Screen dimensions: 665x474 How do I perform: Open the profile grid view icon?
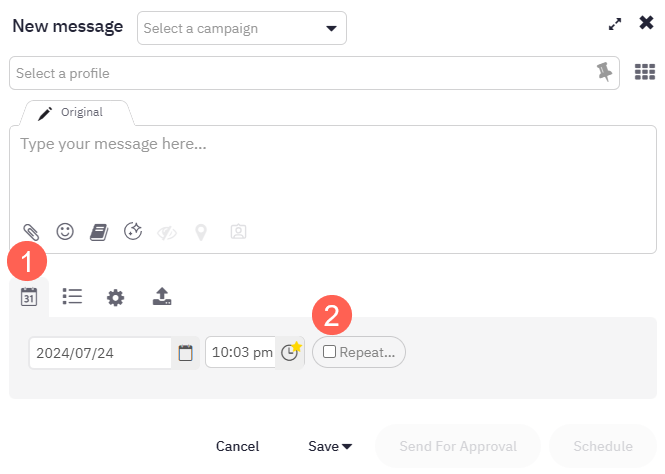click(x=645, y=72)
